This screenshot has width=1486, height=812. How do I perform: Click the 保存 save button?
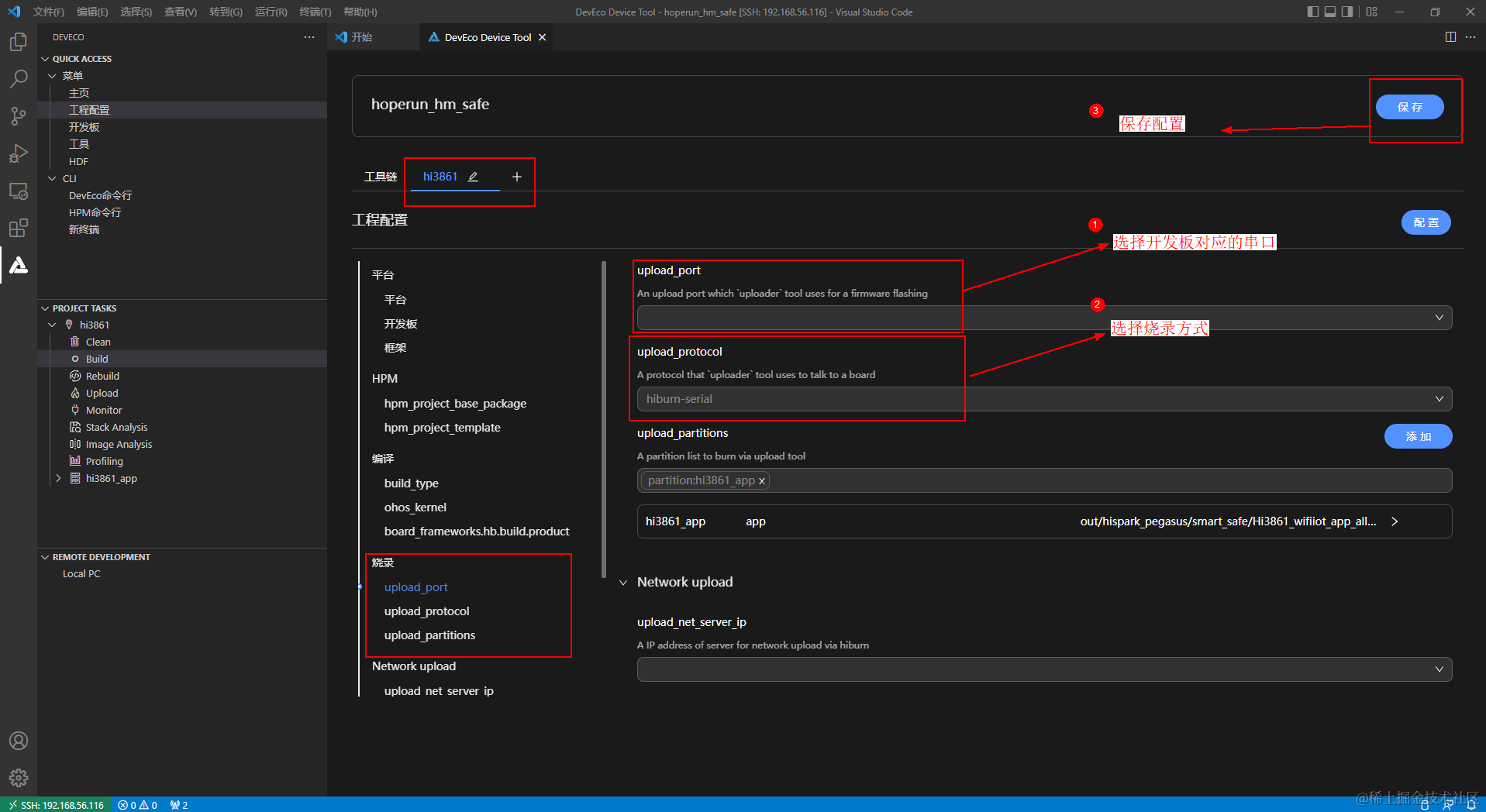1409,107
